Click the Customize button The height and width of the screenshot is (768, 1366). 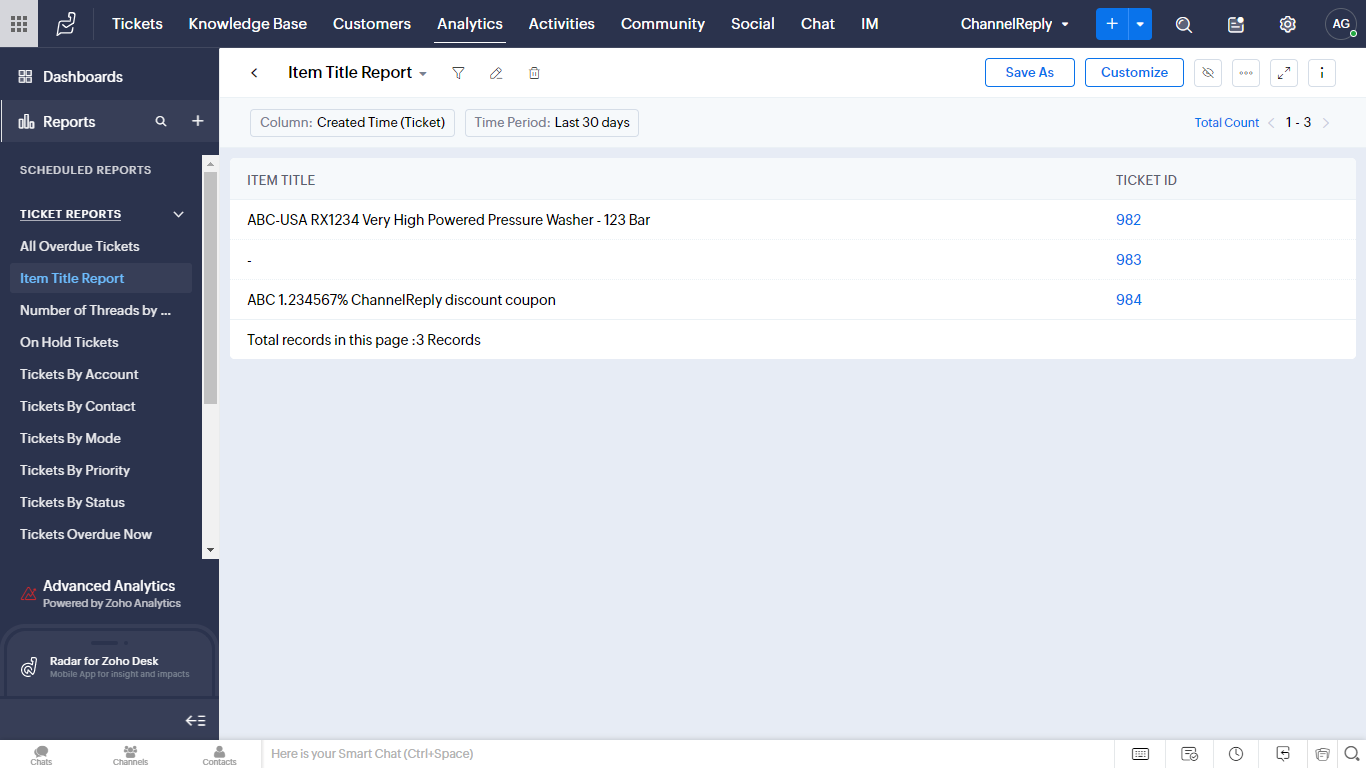click(x=1134, y=72)
